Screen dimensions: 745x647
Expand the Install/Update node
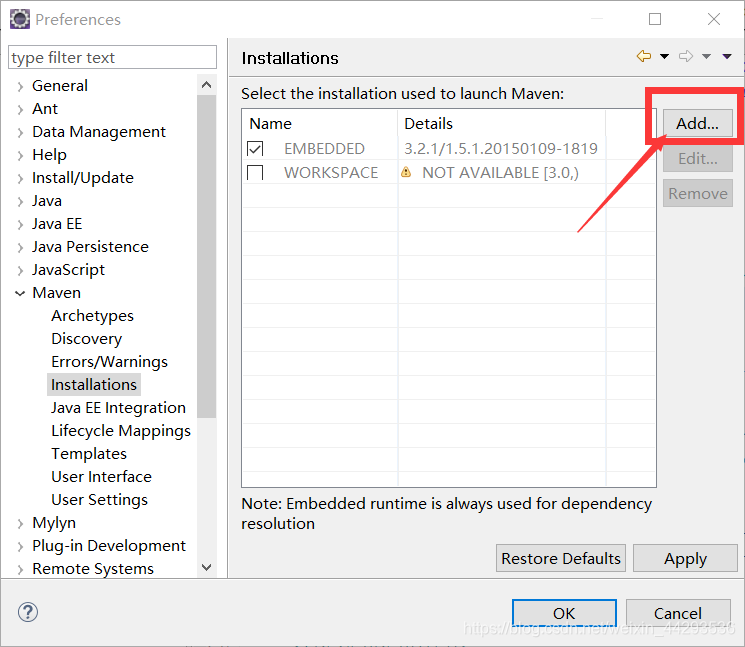point(20,179)
